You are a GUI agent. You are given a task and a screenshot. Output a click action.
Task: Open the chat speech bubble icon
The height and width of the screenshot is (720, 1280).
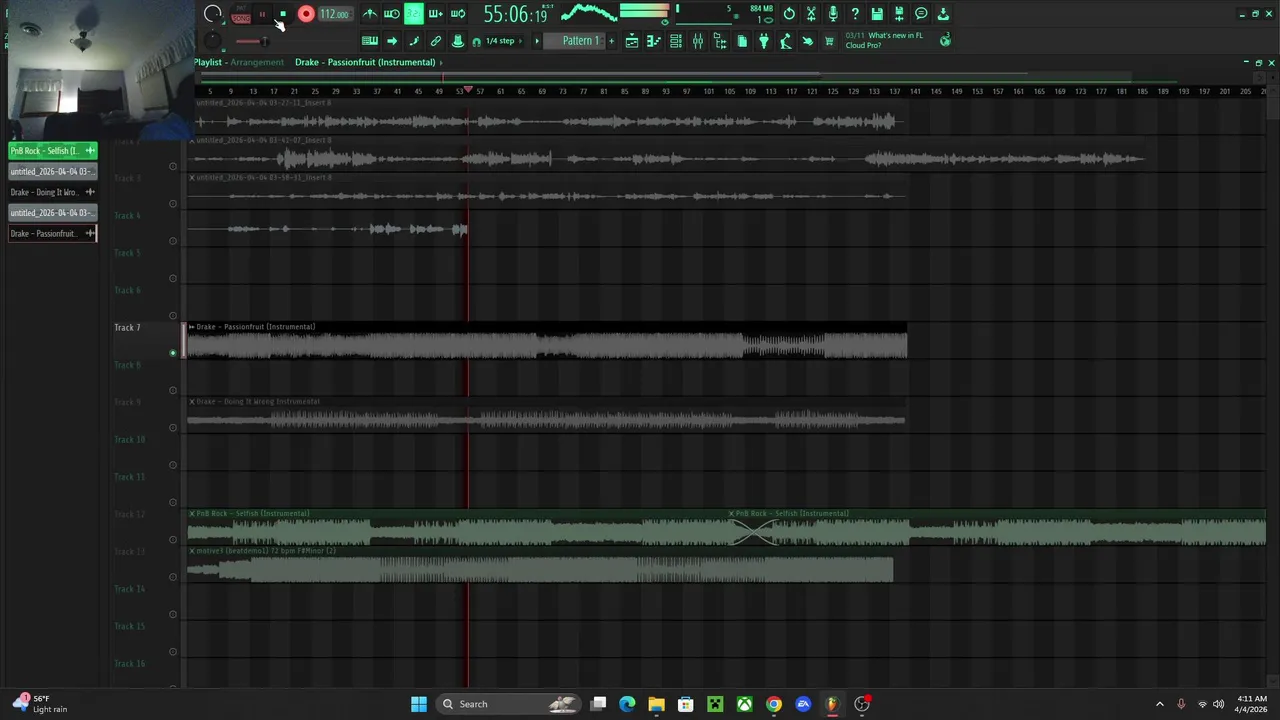pos(921,14)
